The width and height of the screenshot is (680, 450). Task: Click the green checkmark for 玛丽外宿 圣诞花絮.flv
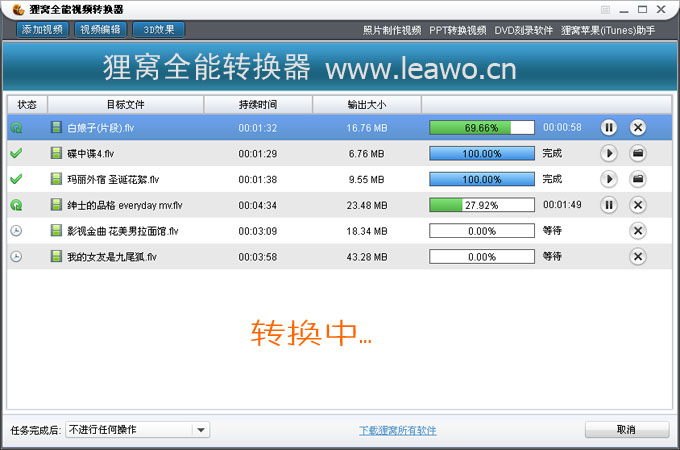[x=16, y=179]
